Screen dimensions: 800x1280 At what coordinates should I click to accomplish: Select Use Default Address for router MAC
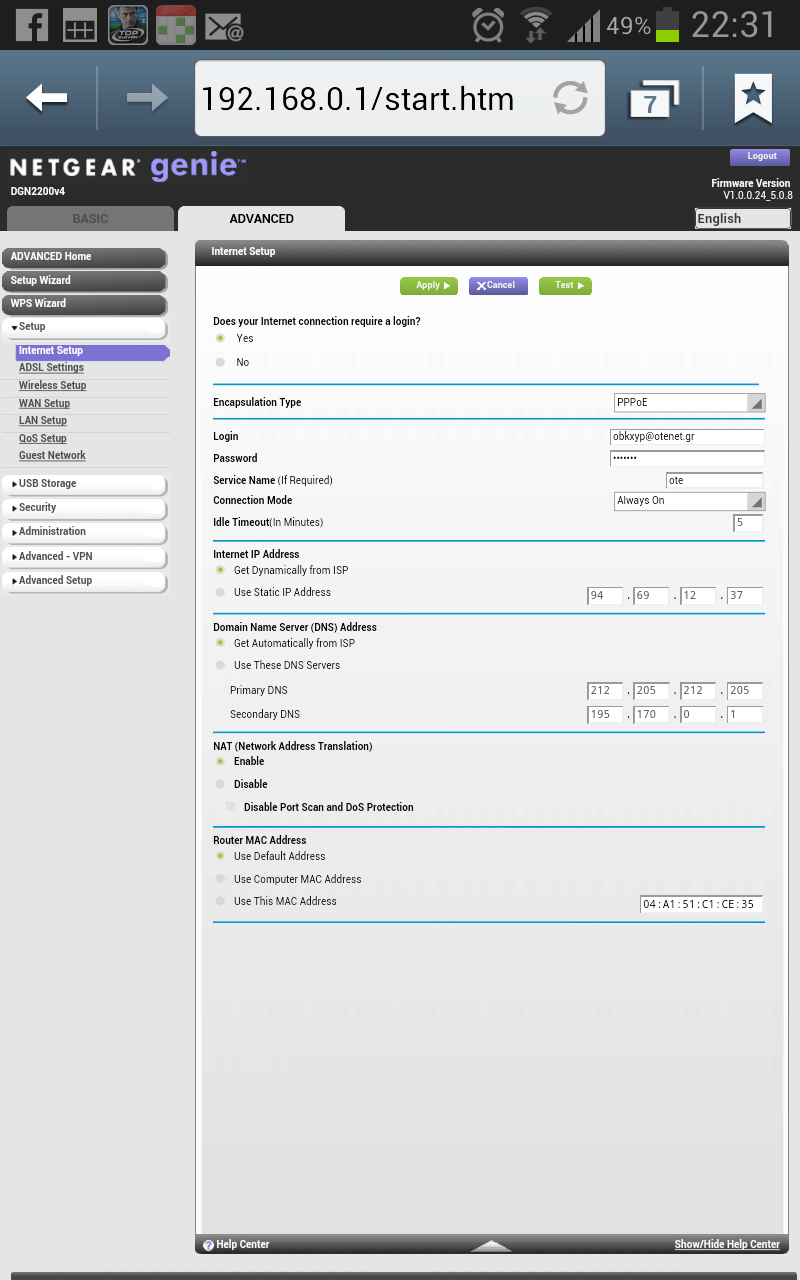(x=220, y=856)
